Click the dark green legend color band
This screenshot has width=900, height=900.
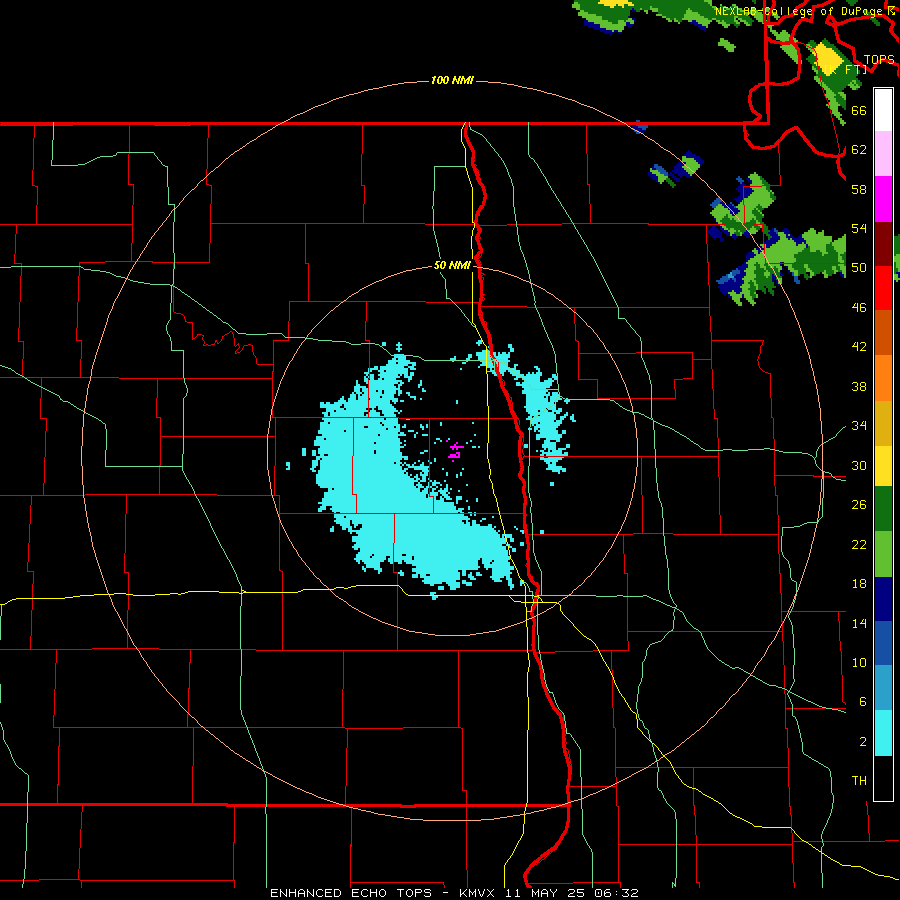883,509
